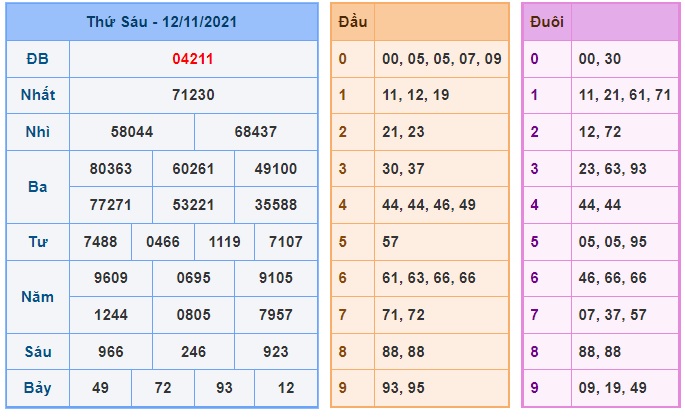Click fourth prize number 0466
This screenshot has height=419, width=685.
pos(163,242)
